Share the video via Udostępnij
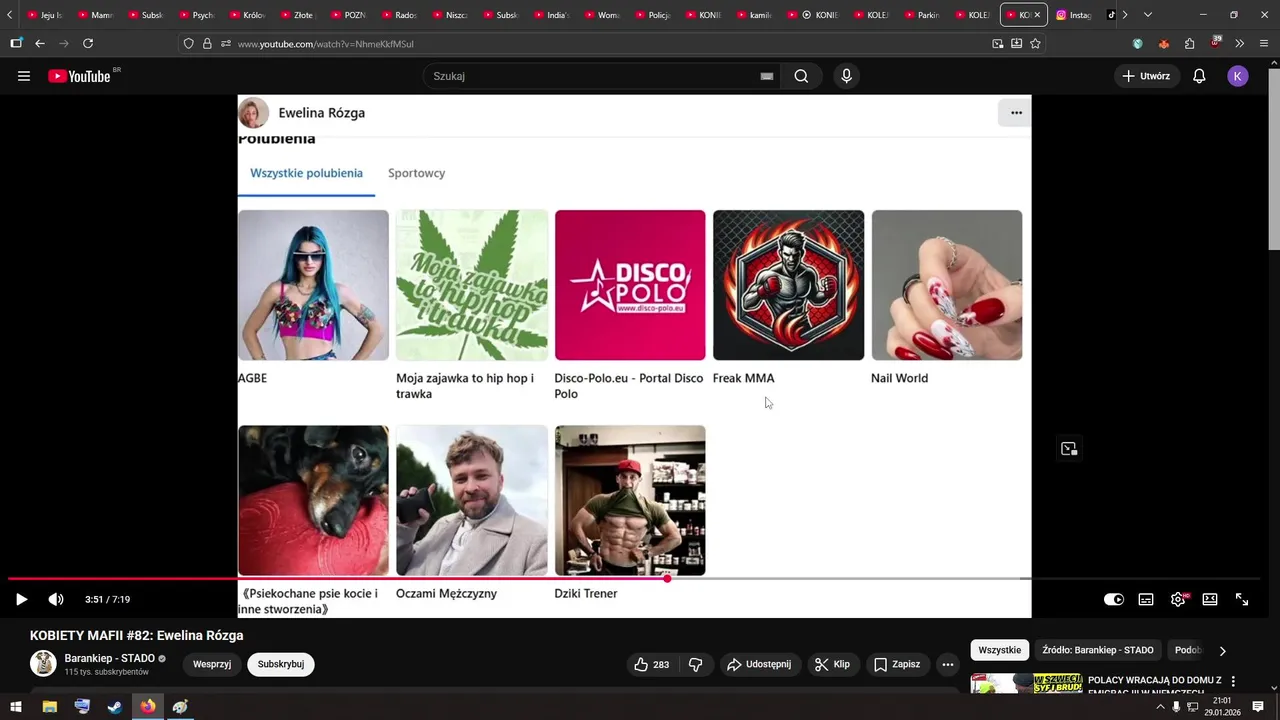Viewport: 1280px width, 720px height. pos(759,664)
